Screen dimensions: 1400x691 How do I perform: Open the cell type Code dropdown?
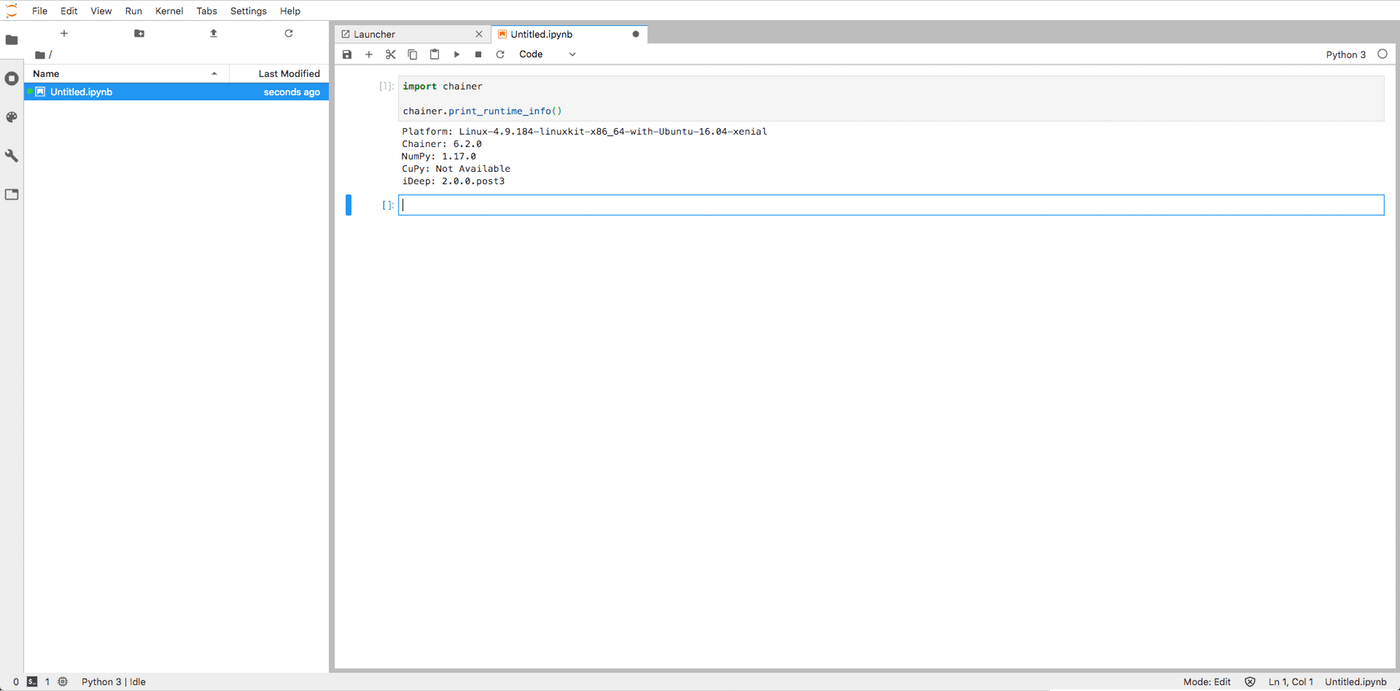click(547, 54)
